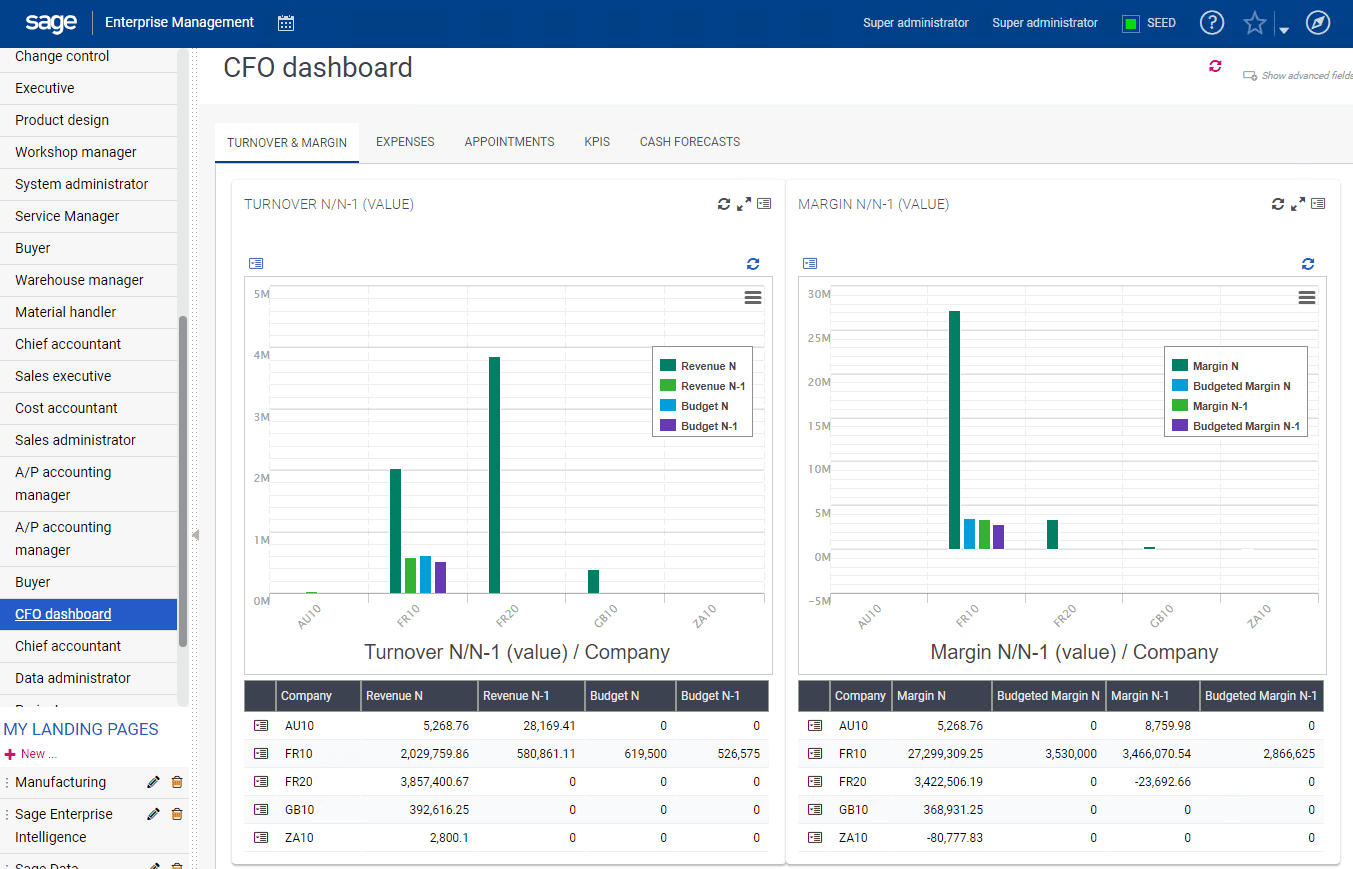The image size is (1353, 869).
Task: Expand Margin N/N-1 panel to fullscreen
Action: pos(1298,204)
